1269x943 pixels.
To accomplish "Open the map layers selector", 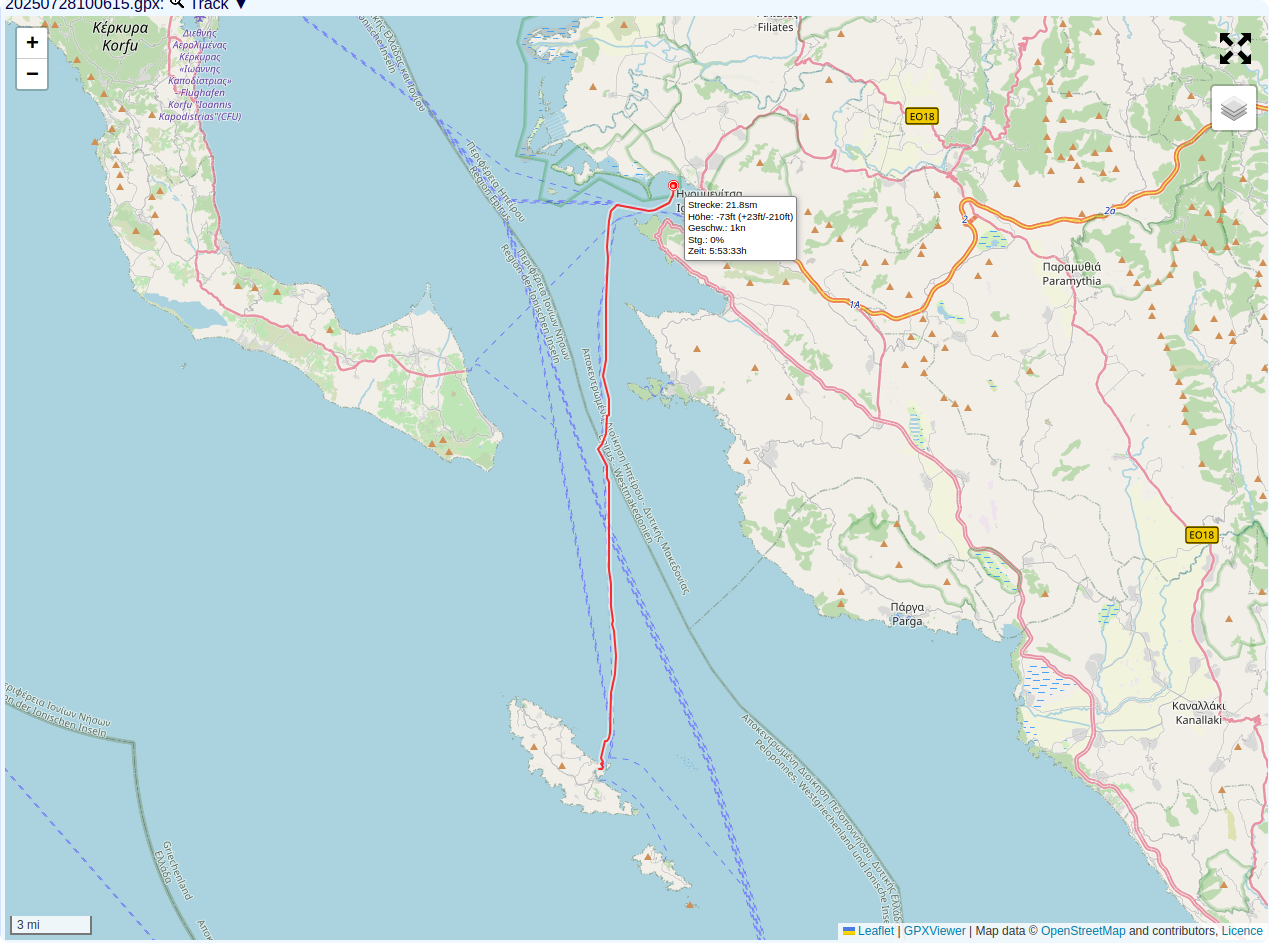I will (1234, 108).
